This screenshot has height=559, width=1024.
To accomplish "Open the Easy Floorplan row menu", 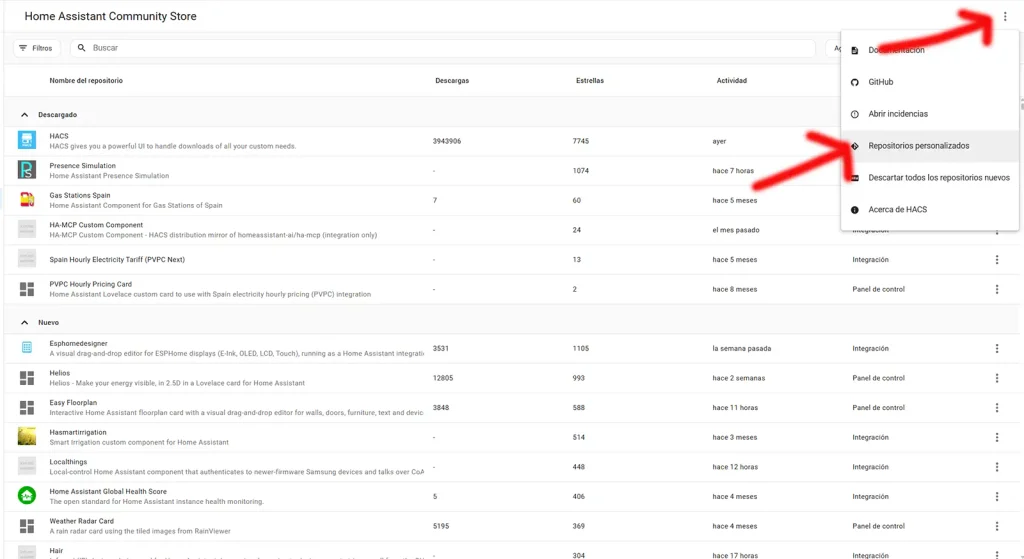I will pos(997,407).
